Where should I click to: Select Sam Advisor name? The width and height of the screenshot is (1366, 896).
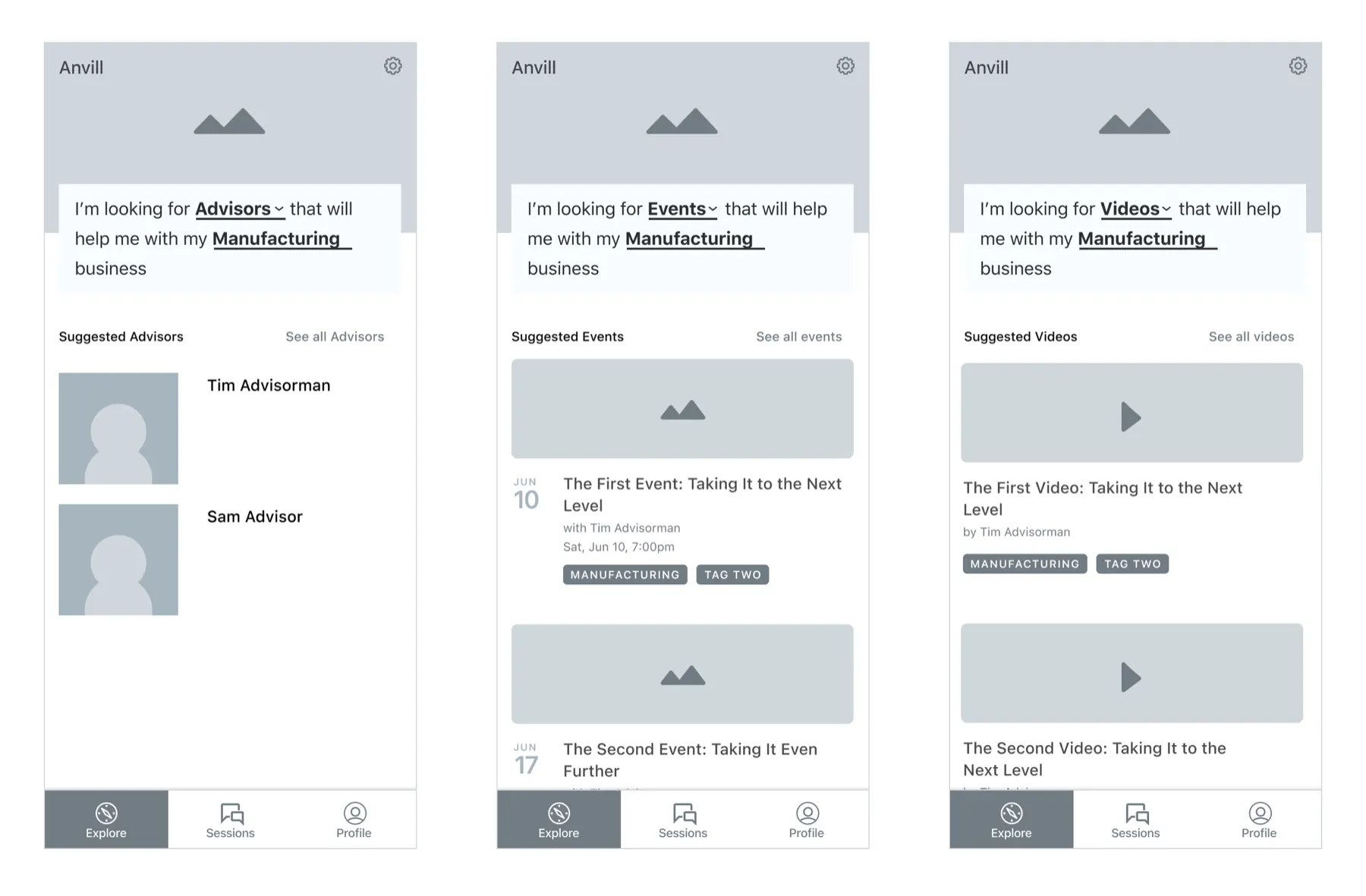pos(254,517)
